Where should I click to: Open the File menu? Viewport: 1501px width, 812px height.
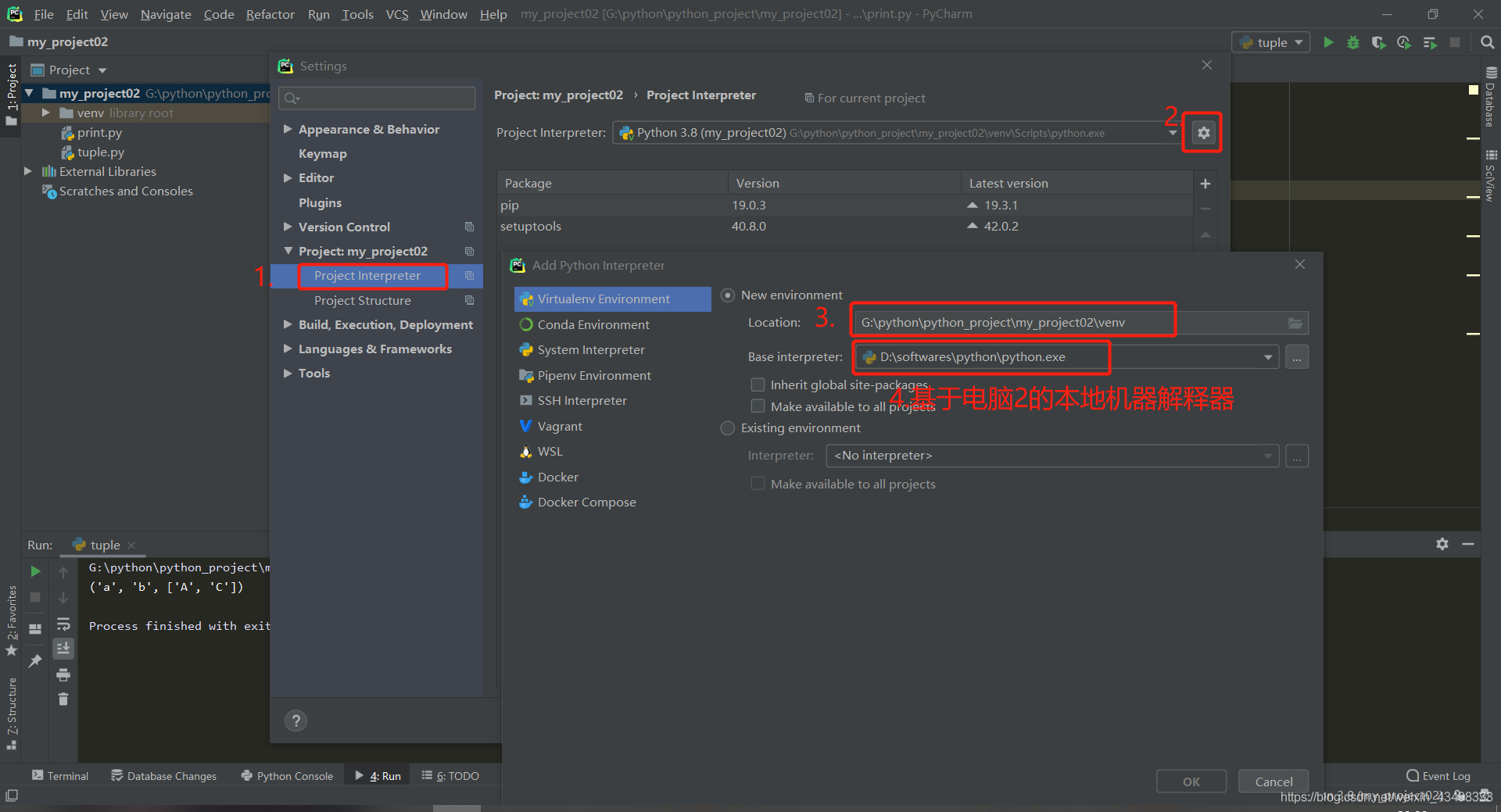point(44,14)
